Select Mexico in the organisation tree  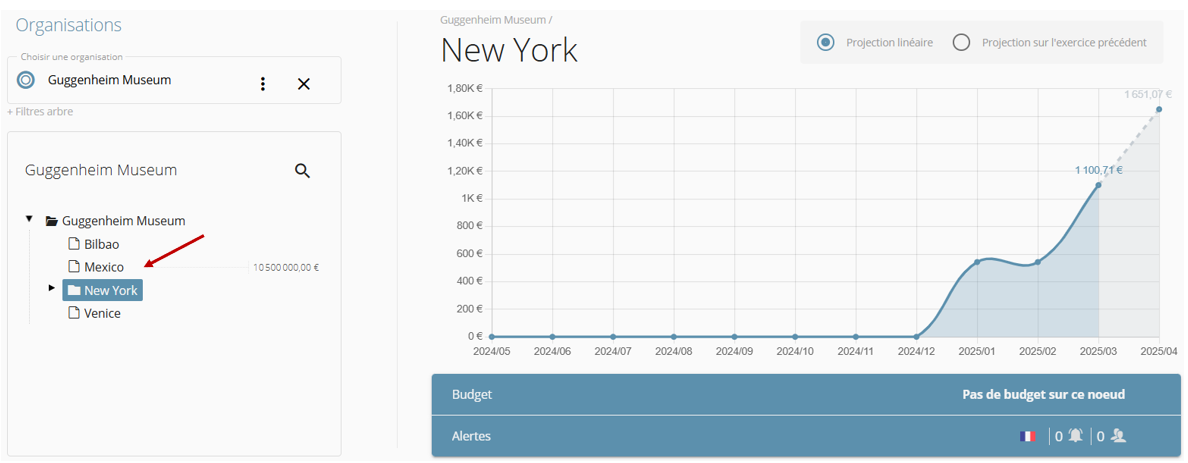tap(104, 267)
